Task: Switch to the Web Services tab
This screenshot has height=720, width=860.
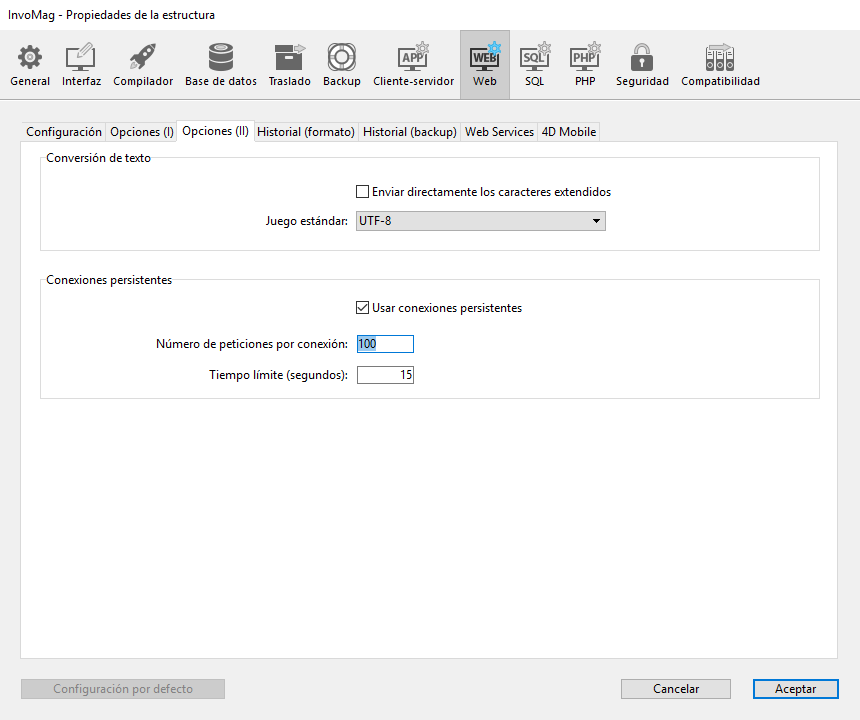Action: [499, 132]
